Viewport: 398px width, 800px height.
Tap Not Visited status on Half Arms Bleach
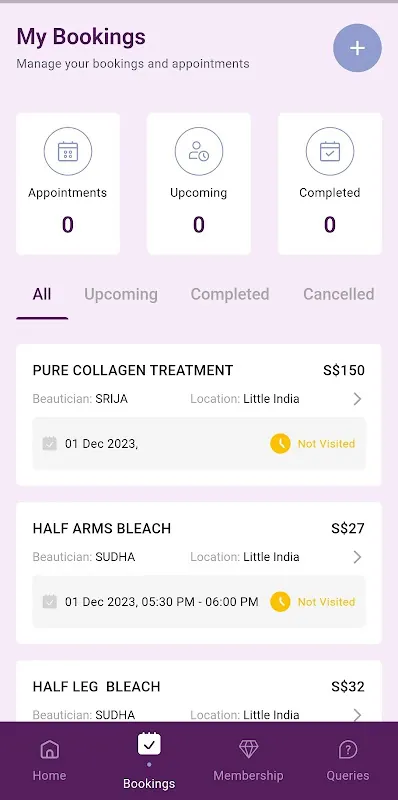(x=327, y=602)
